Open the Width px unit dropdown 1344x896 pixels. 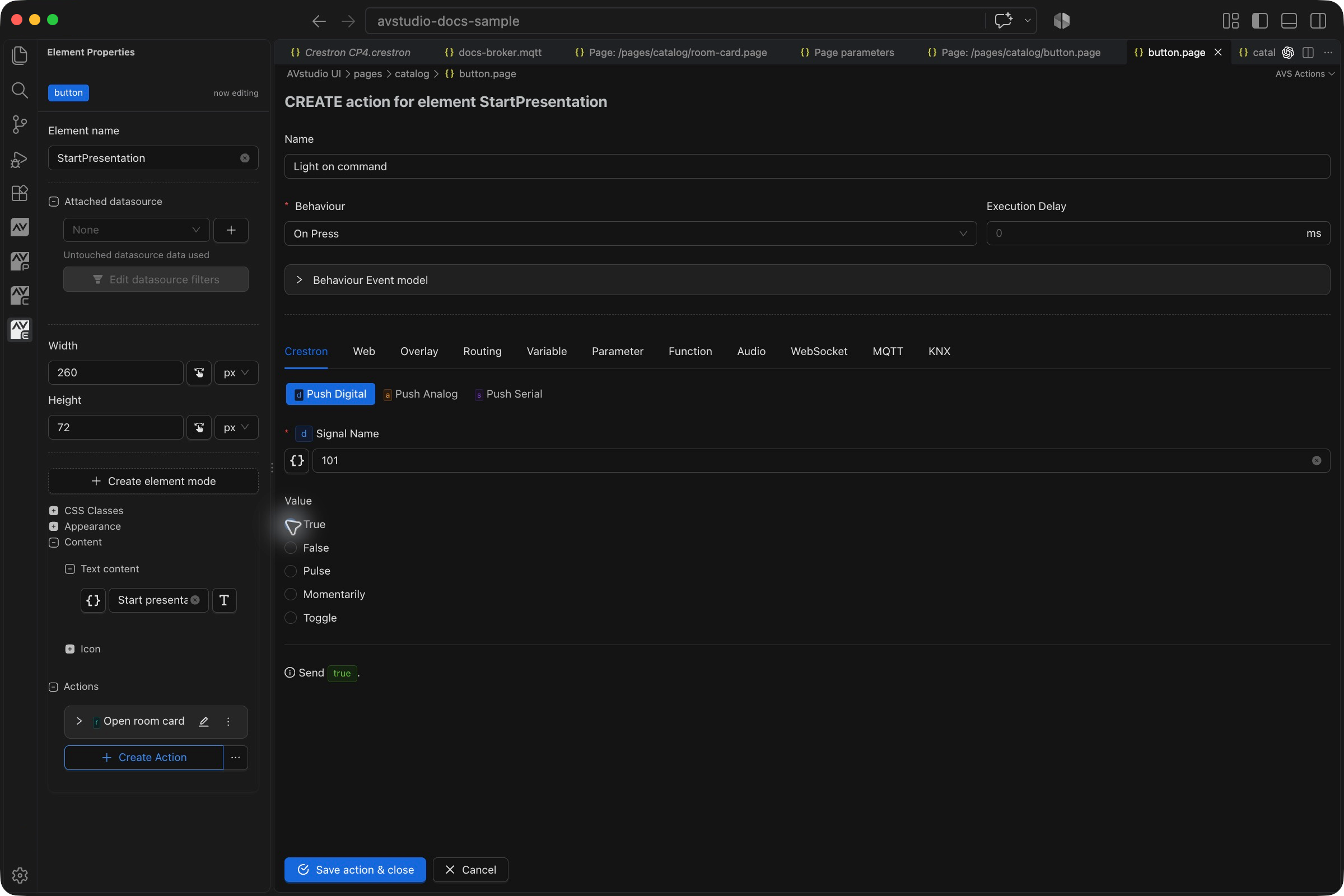[x=236, y=372]
